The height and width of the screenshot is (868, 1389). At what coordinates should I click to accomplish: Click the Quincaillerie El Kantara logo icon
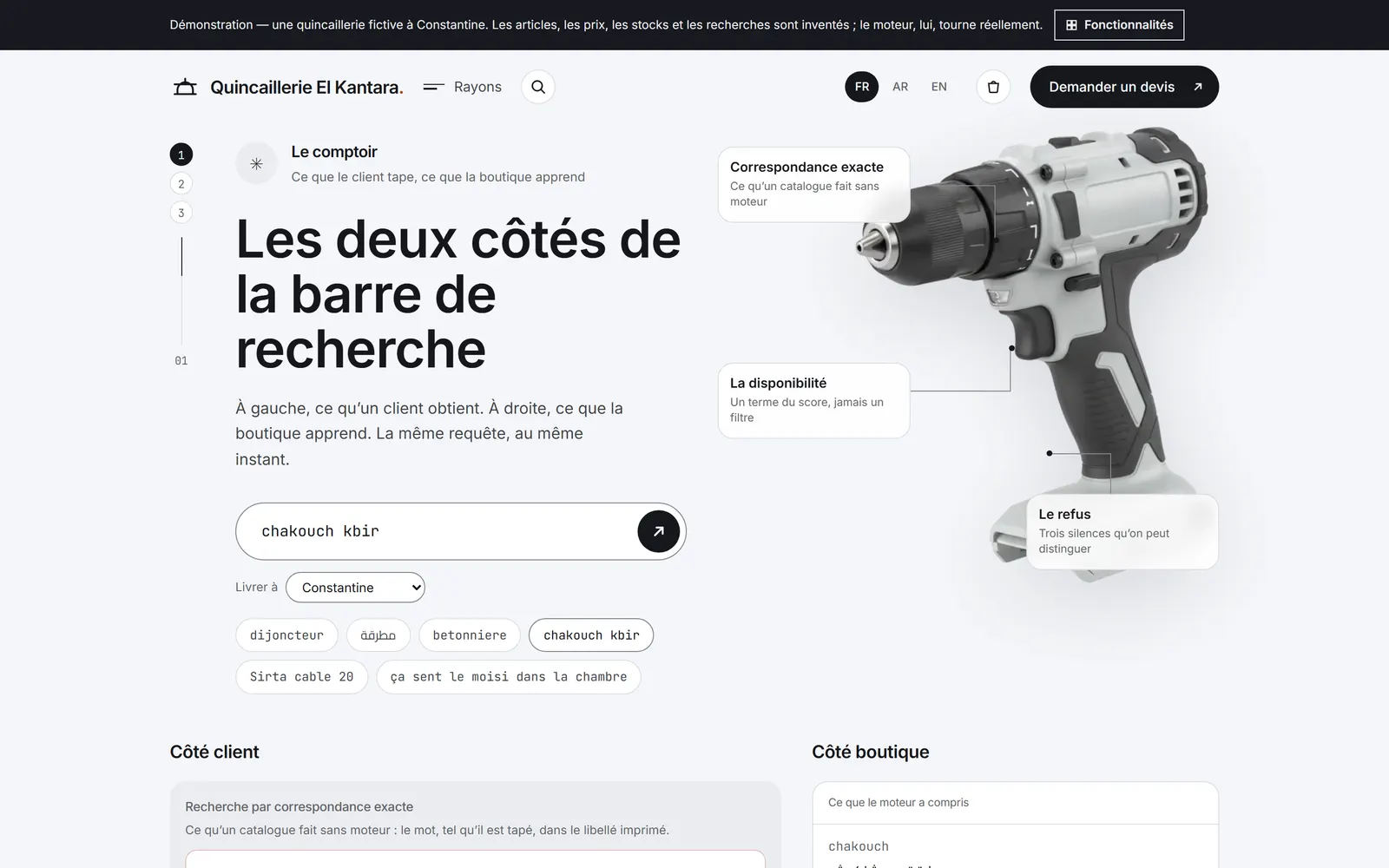[x=185, y=87]
